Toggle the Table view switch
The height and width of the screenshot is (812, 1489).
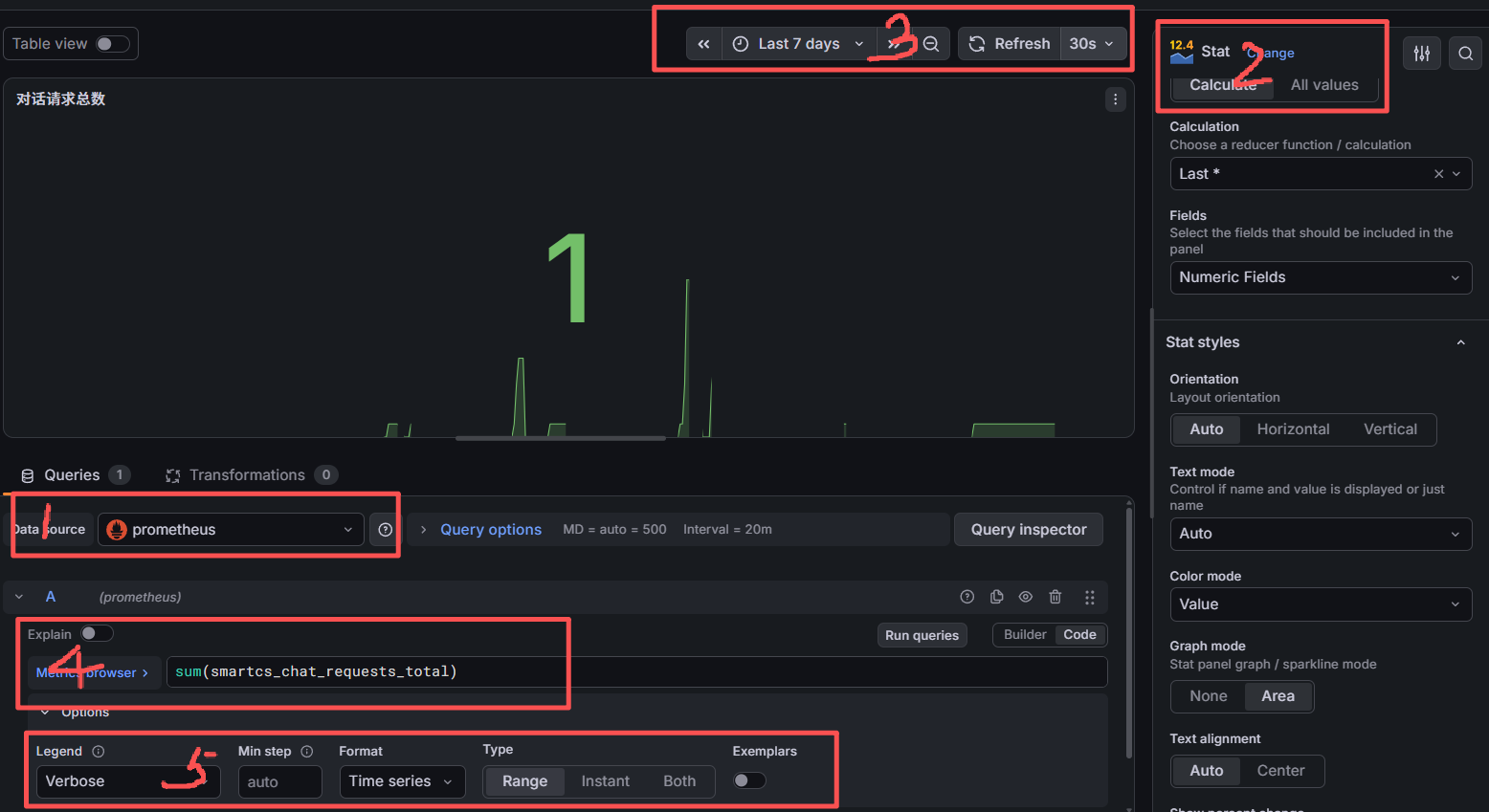(112, 44)
